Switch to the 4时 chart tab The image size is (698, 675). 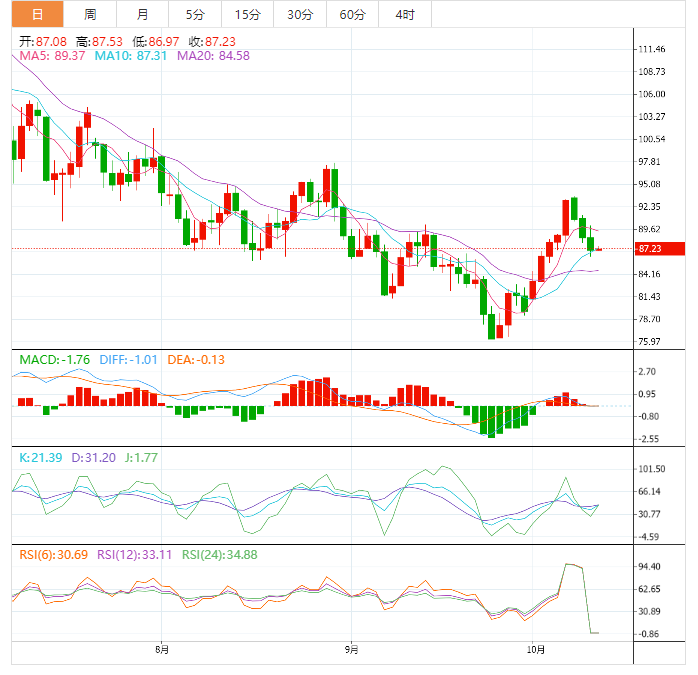pyautogui.click(x=405, y=14)
